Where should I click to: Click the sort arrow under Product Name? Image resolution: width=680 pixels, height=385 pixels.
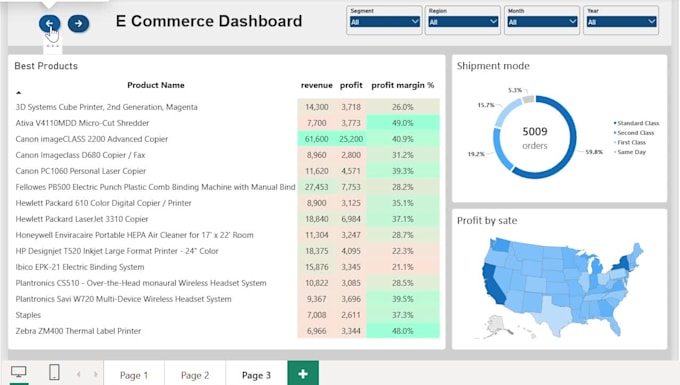pyautogui.click(x=19, y=92)
